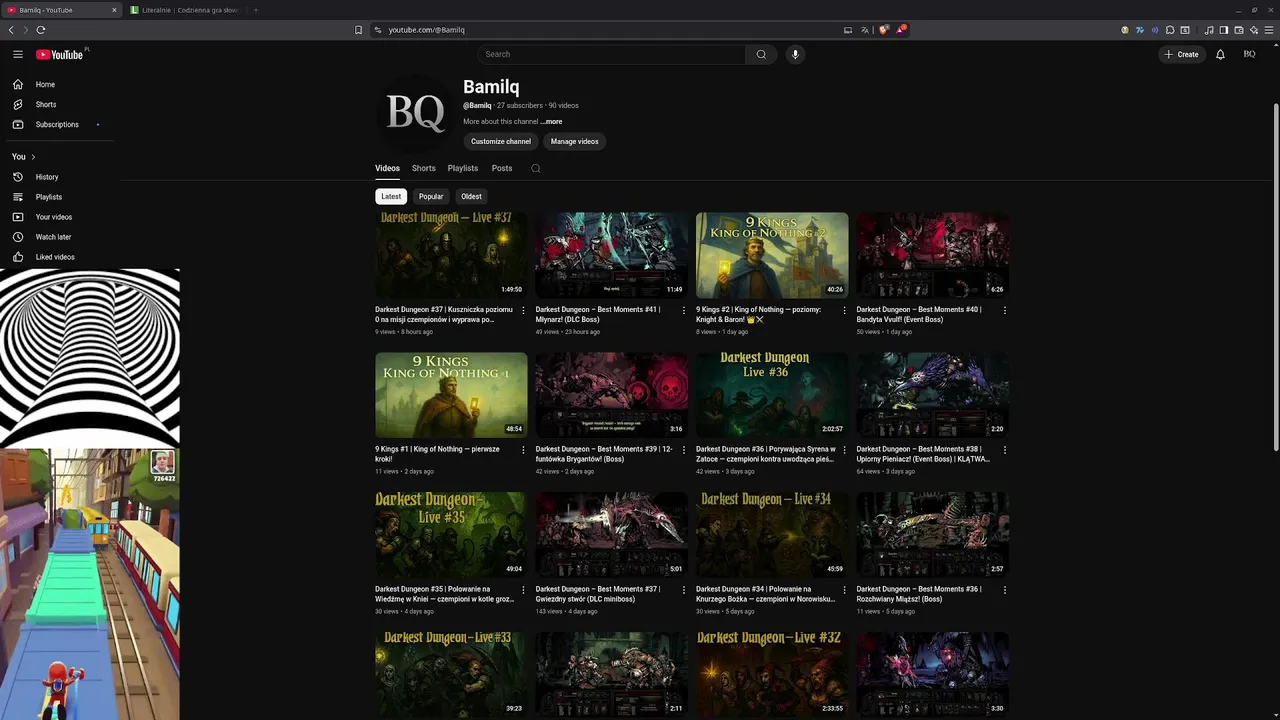Open options menu for 9 Kings #1 video
1280x720 pixels.
tap(523, 450)
